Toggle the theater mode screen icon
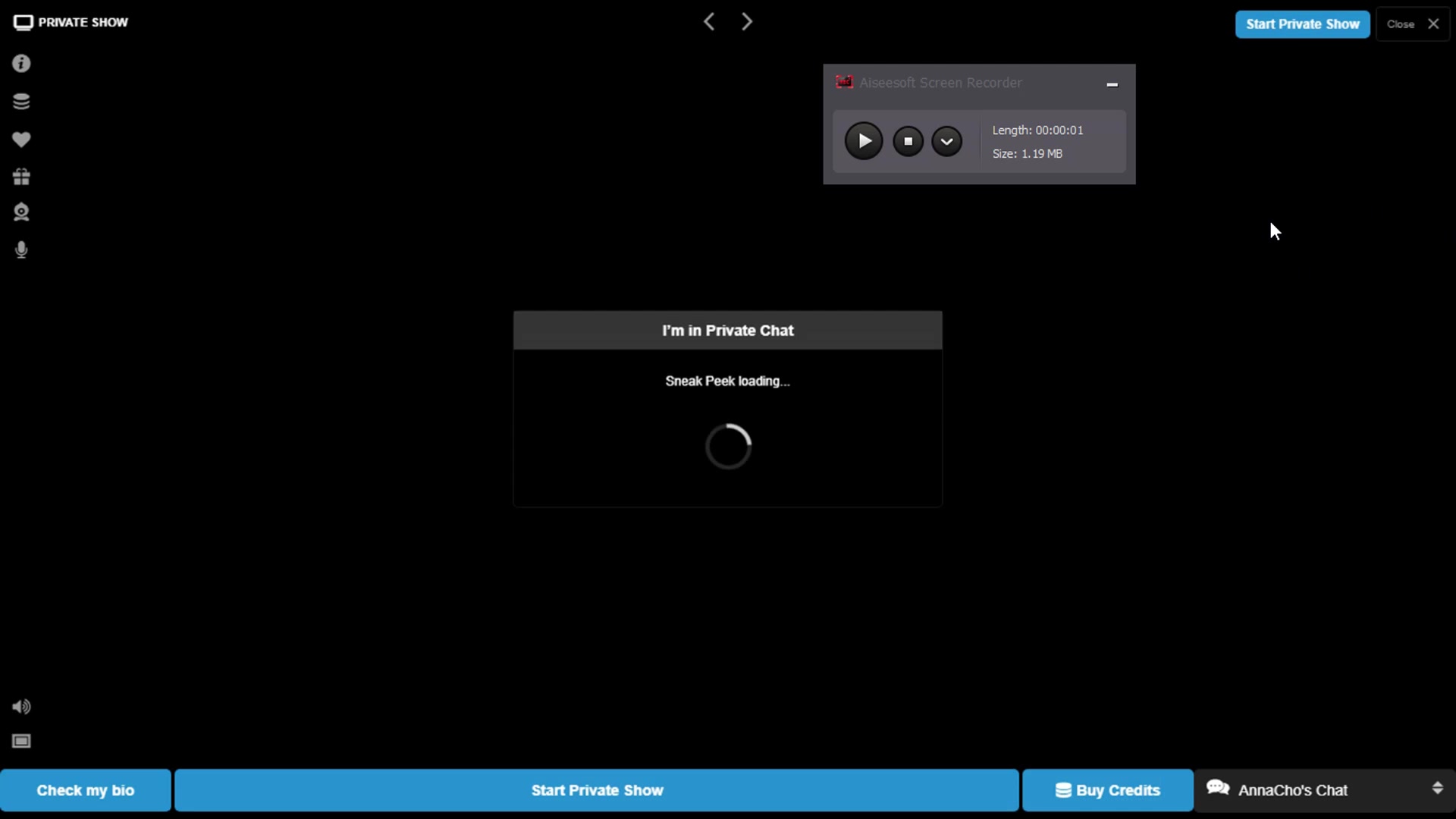This screenshot has height=819, width=1456. tap(21, 741)
